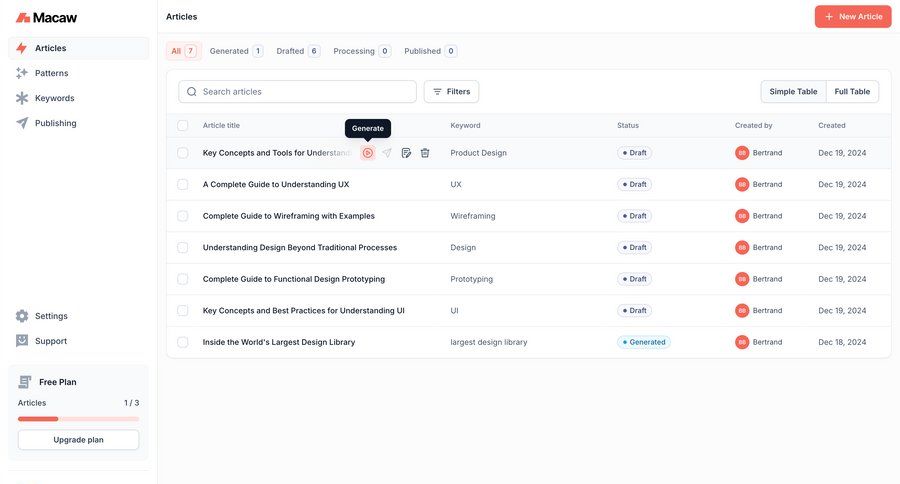This screenshot has height=484, width=900.
Task: Check the Understanding Design Beyond Traditional Processes checkbox
Action: pos(183,247)
